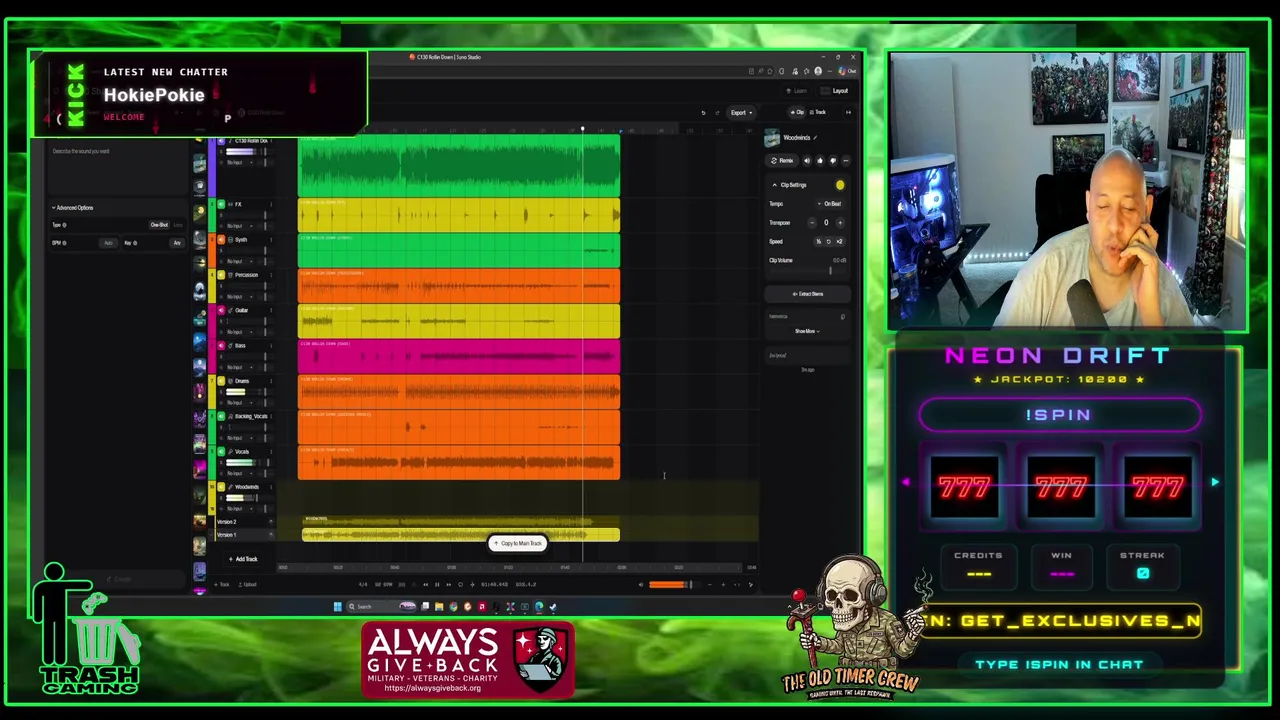The height and width of the screenshot is (720, 1280).
Task: Select the Version 1 row
Action: (x=245, y=534)
